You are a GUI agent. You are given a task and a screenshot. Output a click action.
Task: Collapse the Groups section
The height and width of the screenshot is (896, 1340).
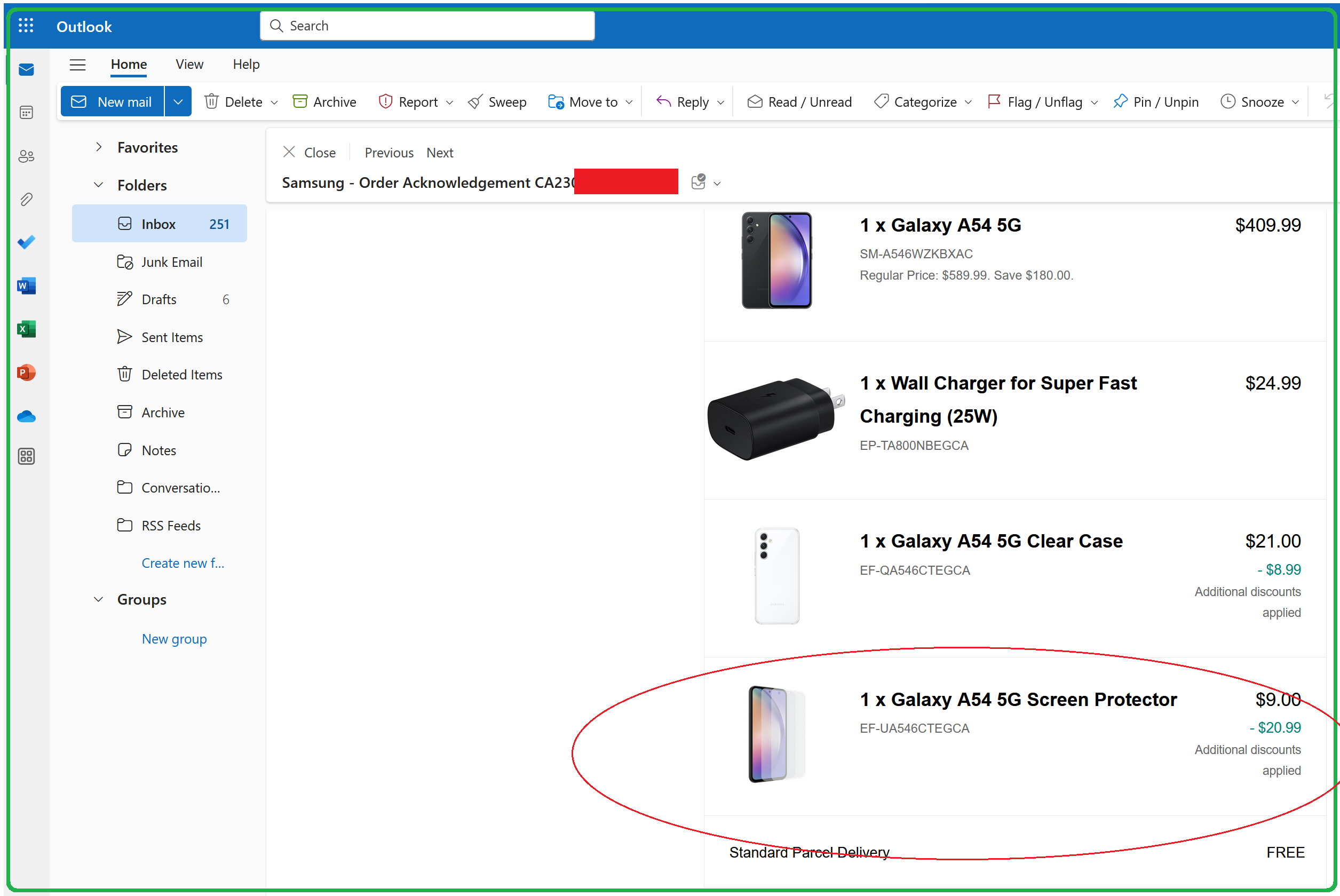click(x=99, y=599)
